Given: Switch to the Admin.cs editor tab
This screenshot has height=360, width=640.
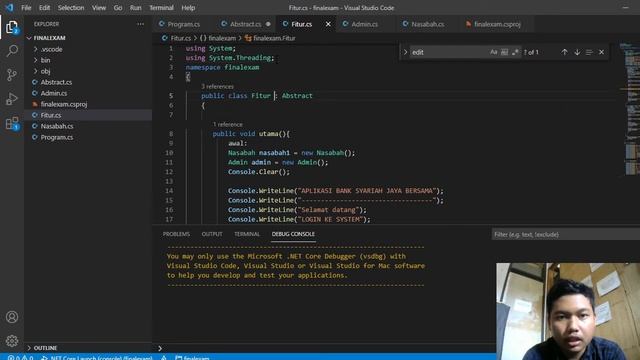Looking at the screenshot, I should [x=364, y=24].
